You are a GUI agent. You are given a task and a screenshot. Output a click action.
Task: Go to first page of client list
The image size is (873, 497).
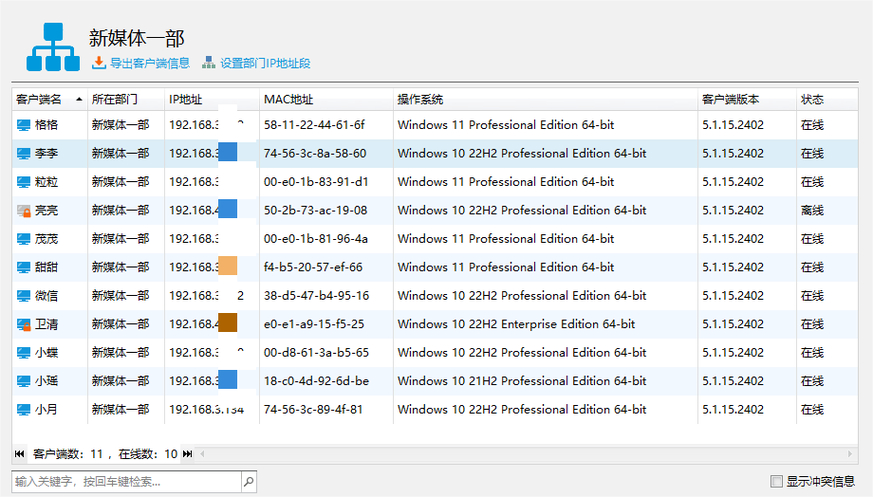point(19,454)
